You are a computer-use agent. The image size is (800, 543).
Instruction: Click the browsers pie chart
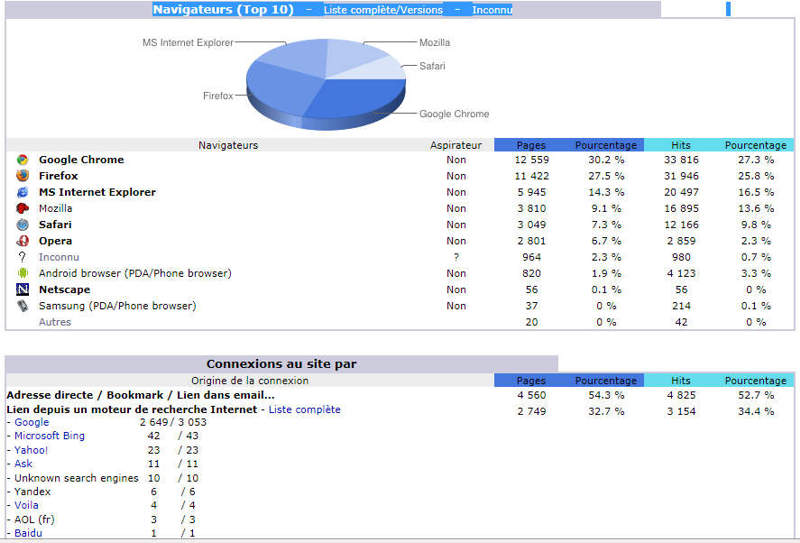pos(326,84)
